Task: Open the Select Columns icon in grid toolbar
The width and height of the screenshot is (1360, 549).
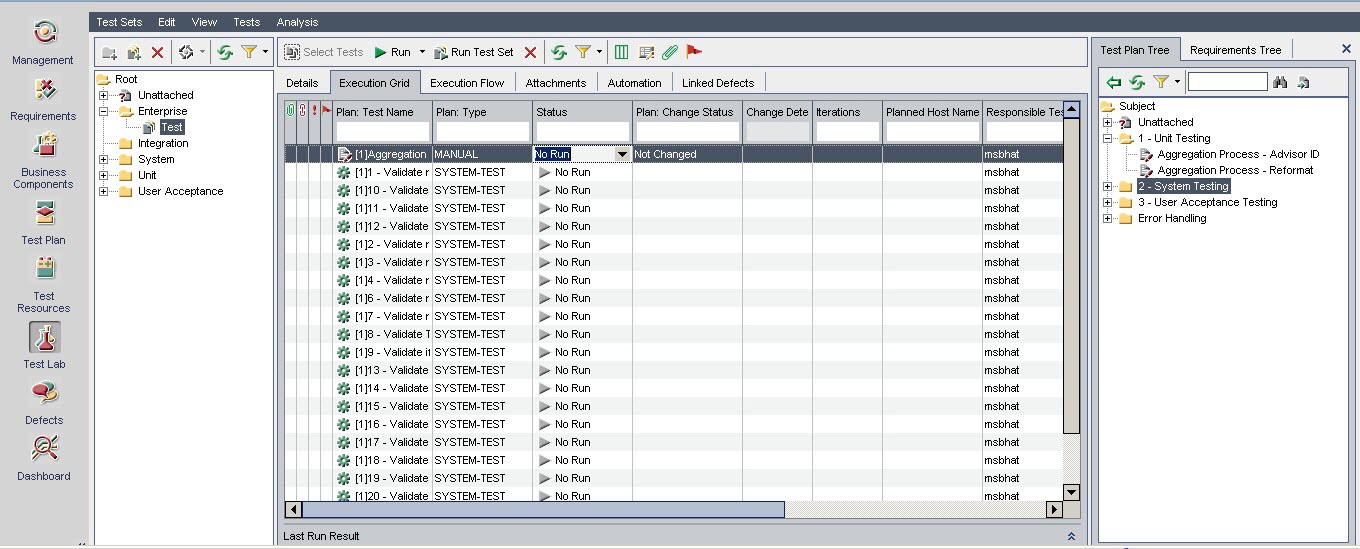Action: pyautogui.click(x=621, y=52)
